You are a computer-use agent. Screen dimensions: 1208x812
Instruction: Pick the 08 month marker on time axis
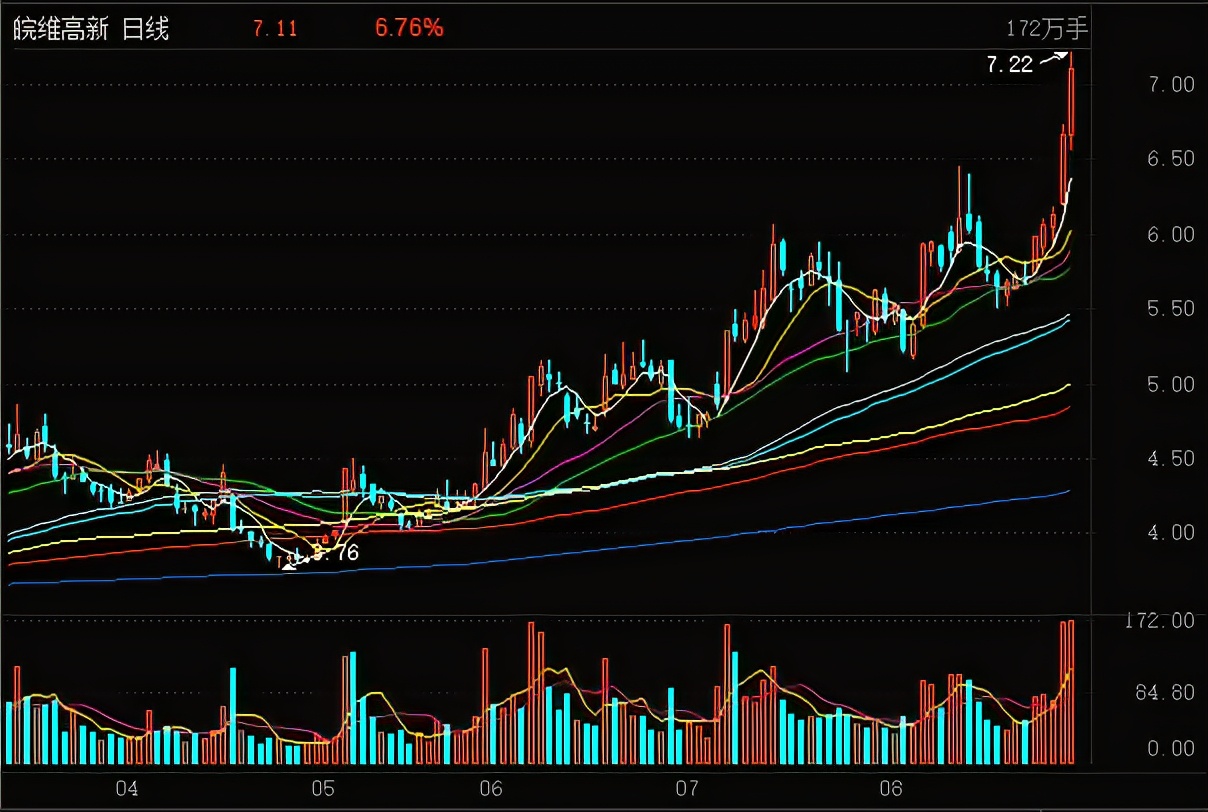pyautogui.click(x=890, y=787)
